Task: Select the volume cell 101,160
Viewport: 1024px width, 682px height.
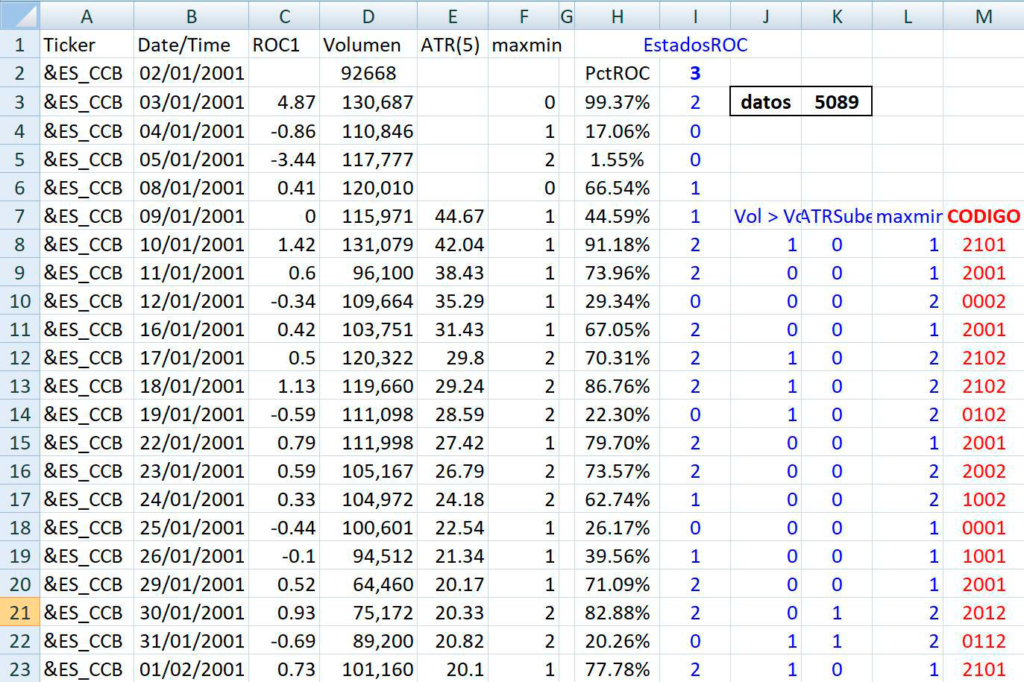Action: [368, 669]
